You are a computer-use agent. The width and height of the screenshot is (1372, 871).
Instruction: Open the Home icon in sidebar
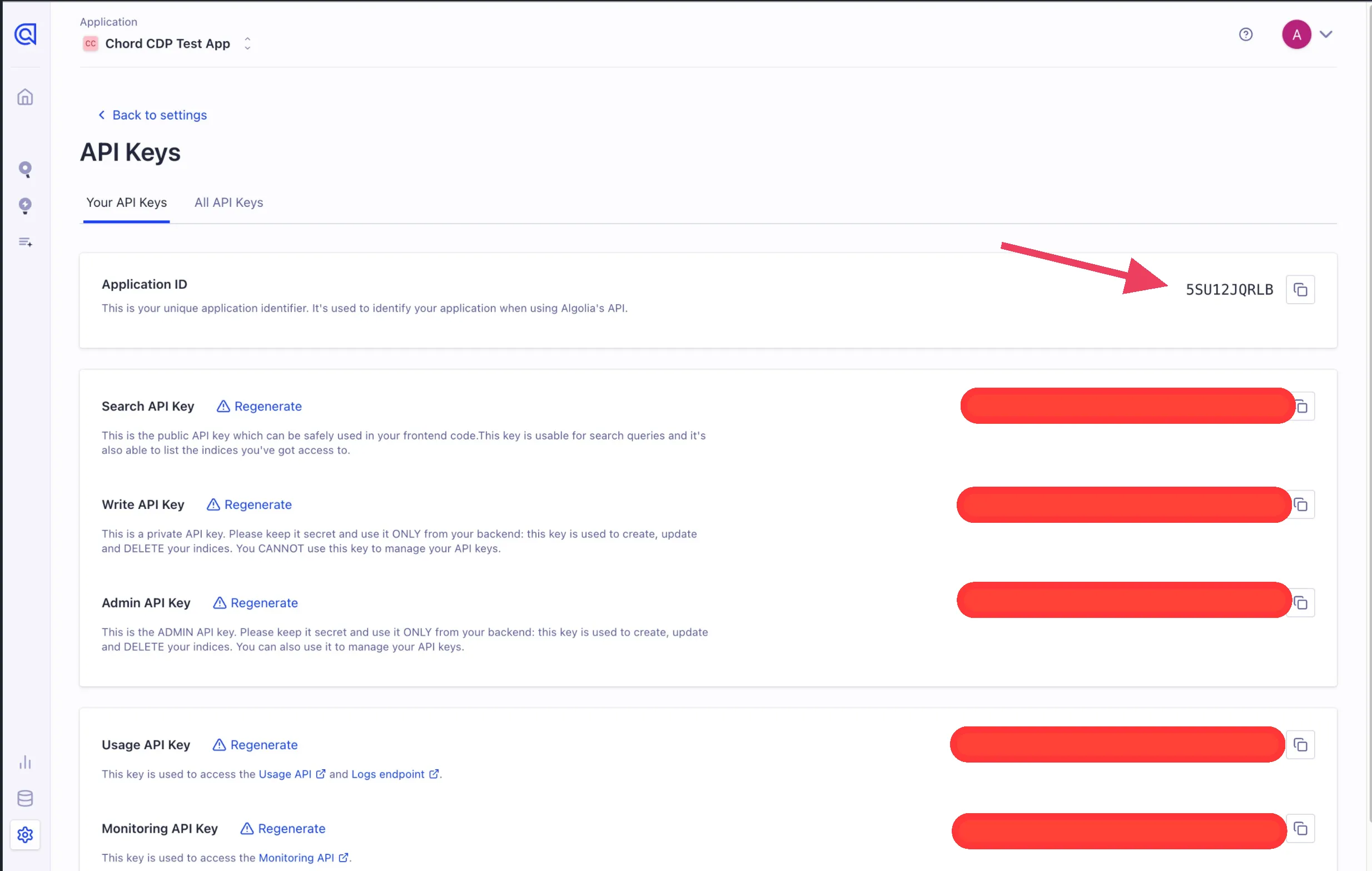pos(25,97)
